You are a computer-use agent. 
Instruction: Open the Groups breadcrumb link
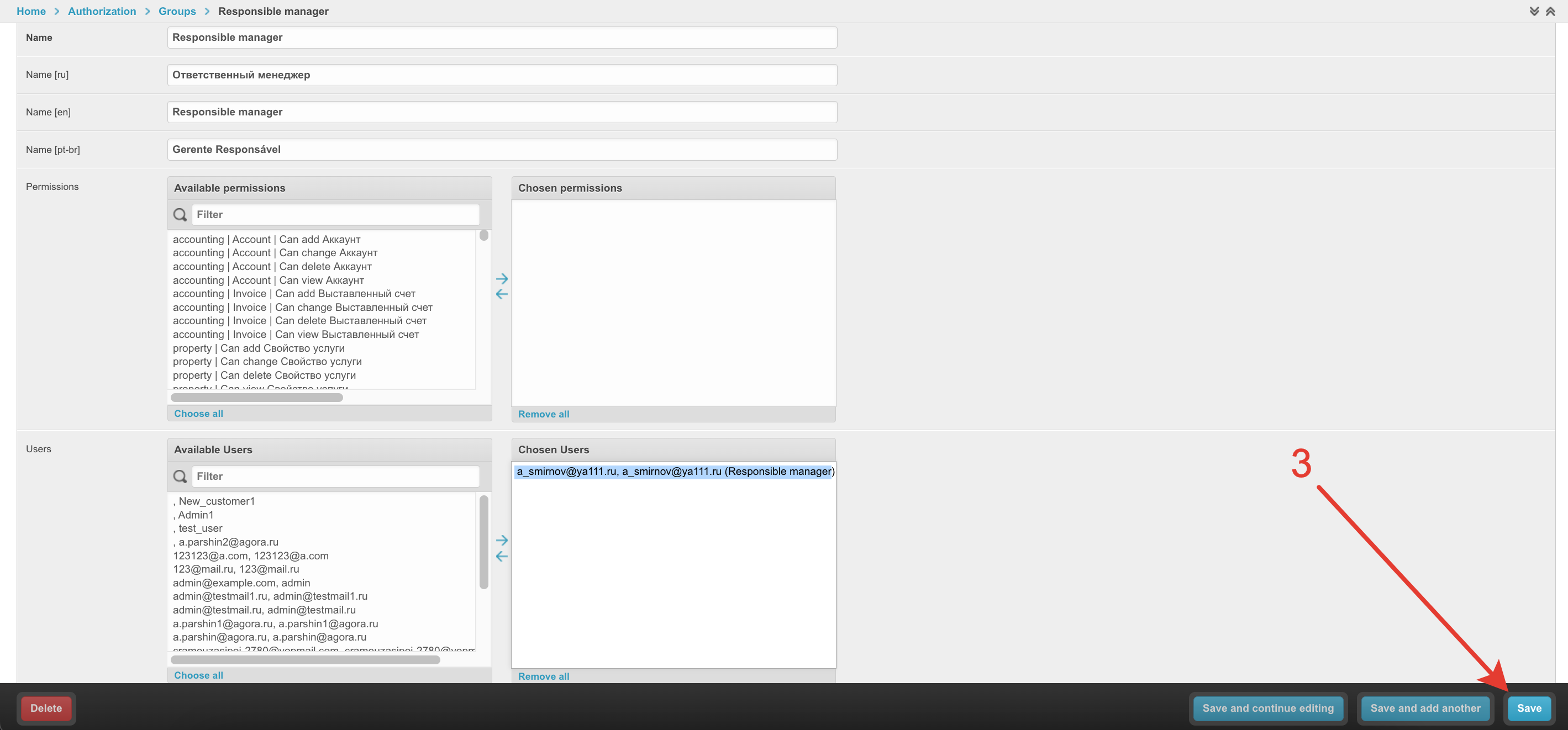[176, 12]
